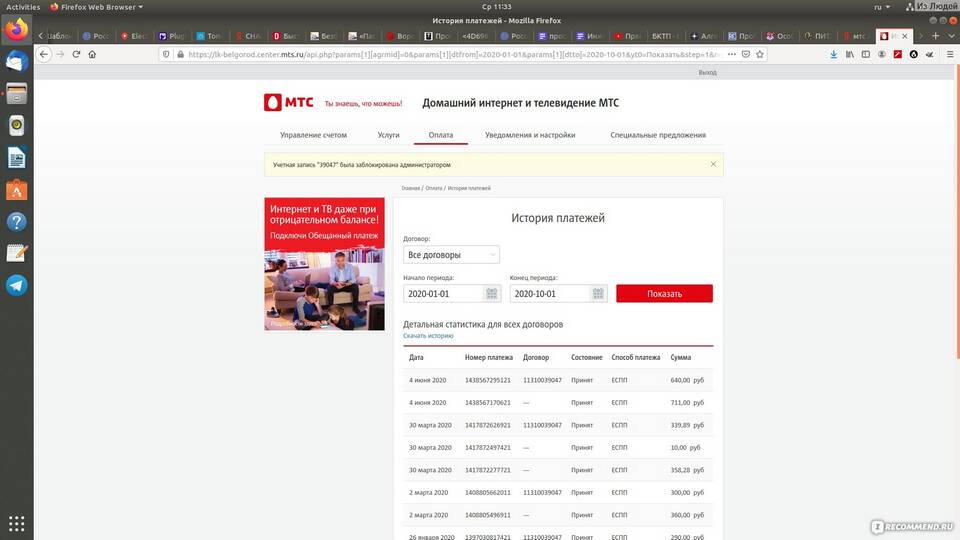Click the Обещанный платеж ad banner
The image size is (960, 540).
pos(324,264)
